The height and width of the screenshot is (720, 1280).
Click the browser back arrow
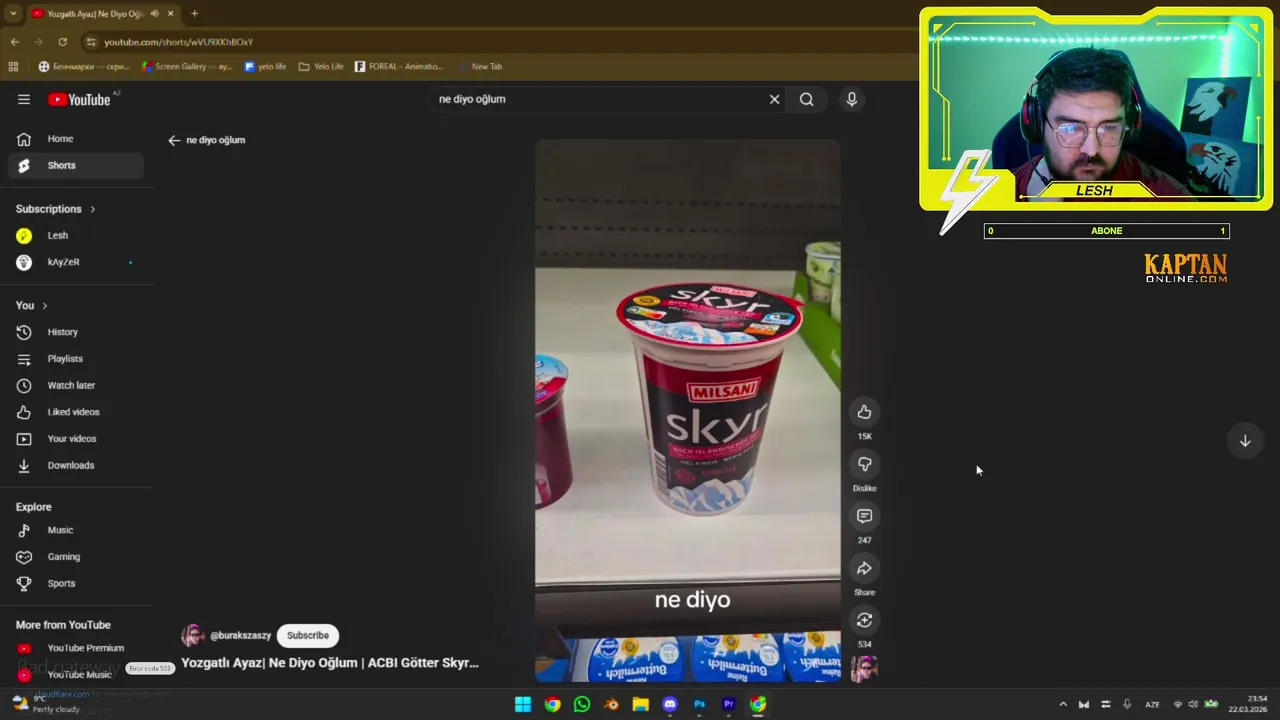point(14,42)
